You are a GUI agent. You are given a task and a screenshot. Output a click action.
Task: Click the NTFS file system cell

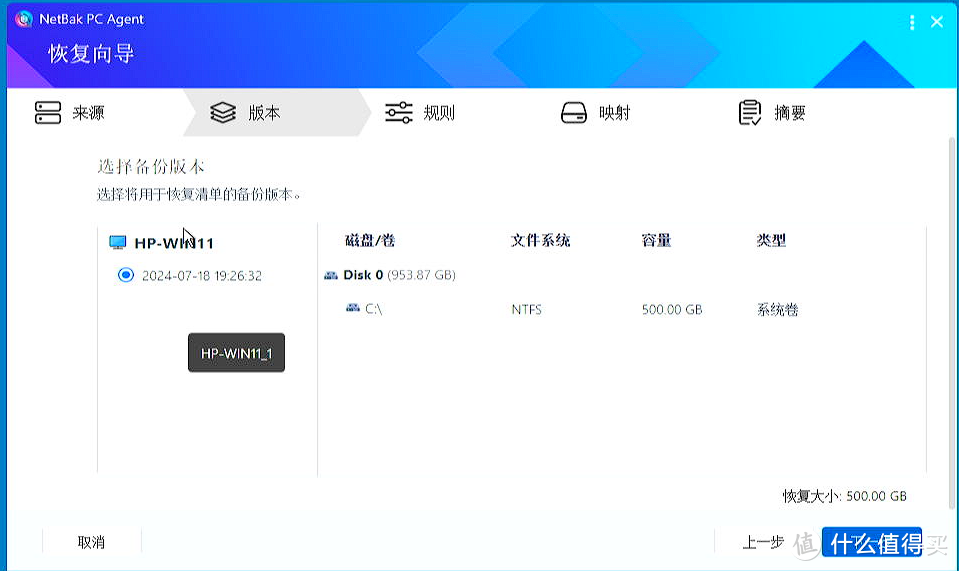click(x=527, y=309)
